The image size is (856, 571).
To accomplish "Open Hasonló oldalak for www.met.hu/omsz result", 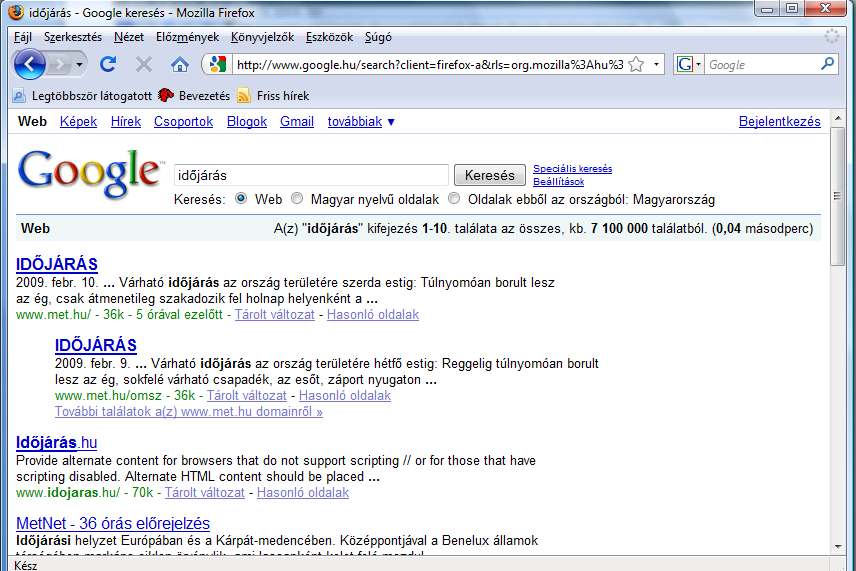I will click(345, 395).
